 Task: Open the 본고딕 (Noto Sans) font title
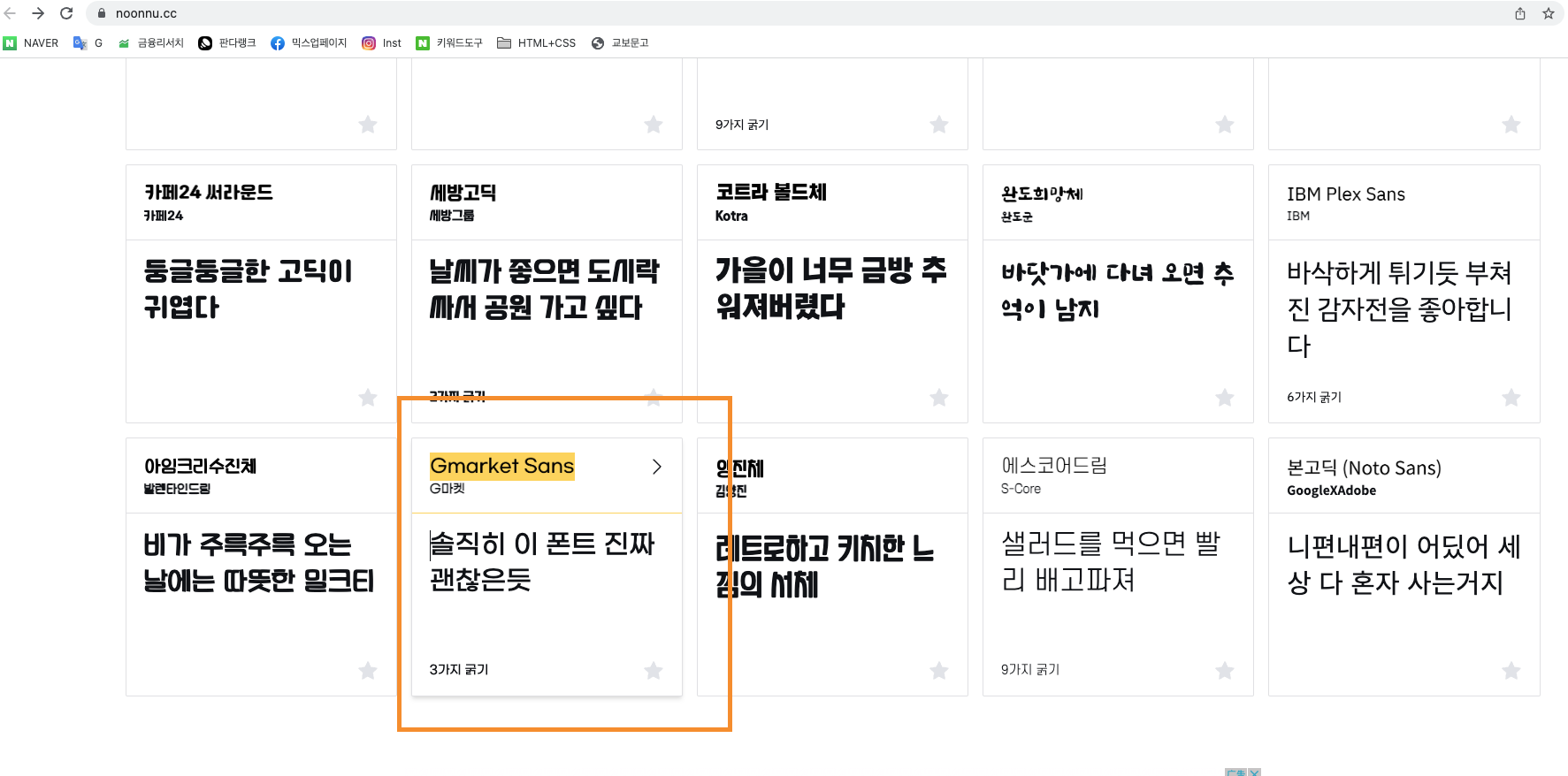click(1365, 468)
